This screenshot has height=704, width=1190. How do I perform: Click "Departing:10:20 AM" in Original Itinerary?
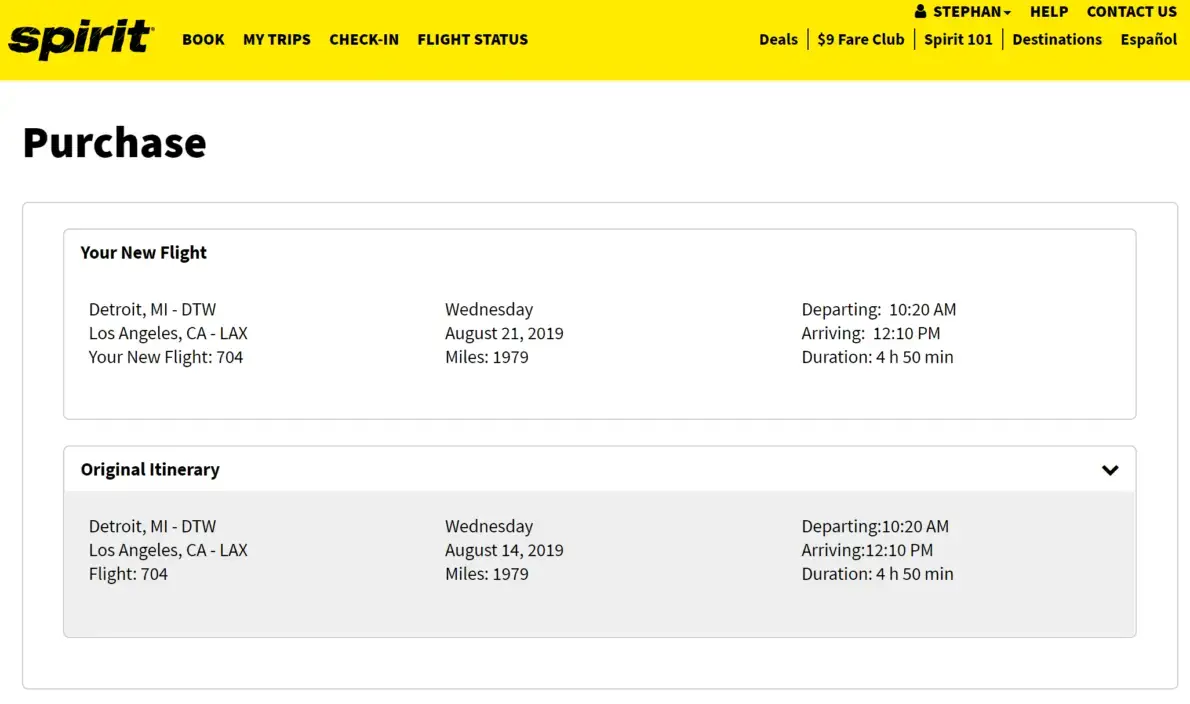pyautogui.click(x=875, y=526)
